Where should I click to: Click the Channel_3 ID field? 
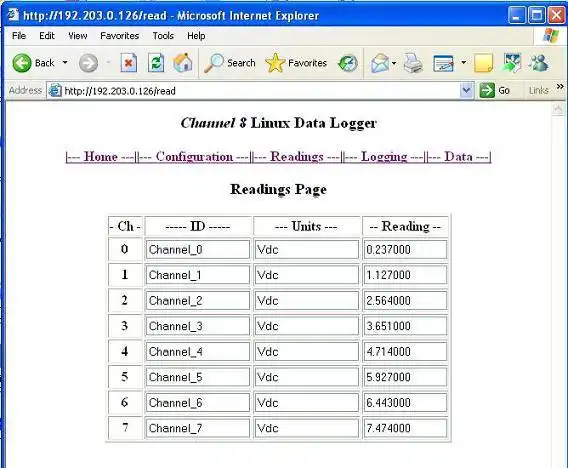197,326
